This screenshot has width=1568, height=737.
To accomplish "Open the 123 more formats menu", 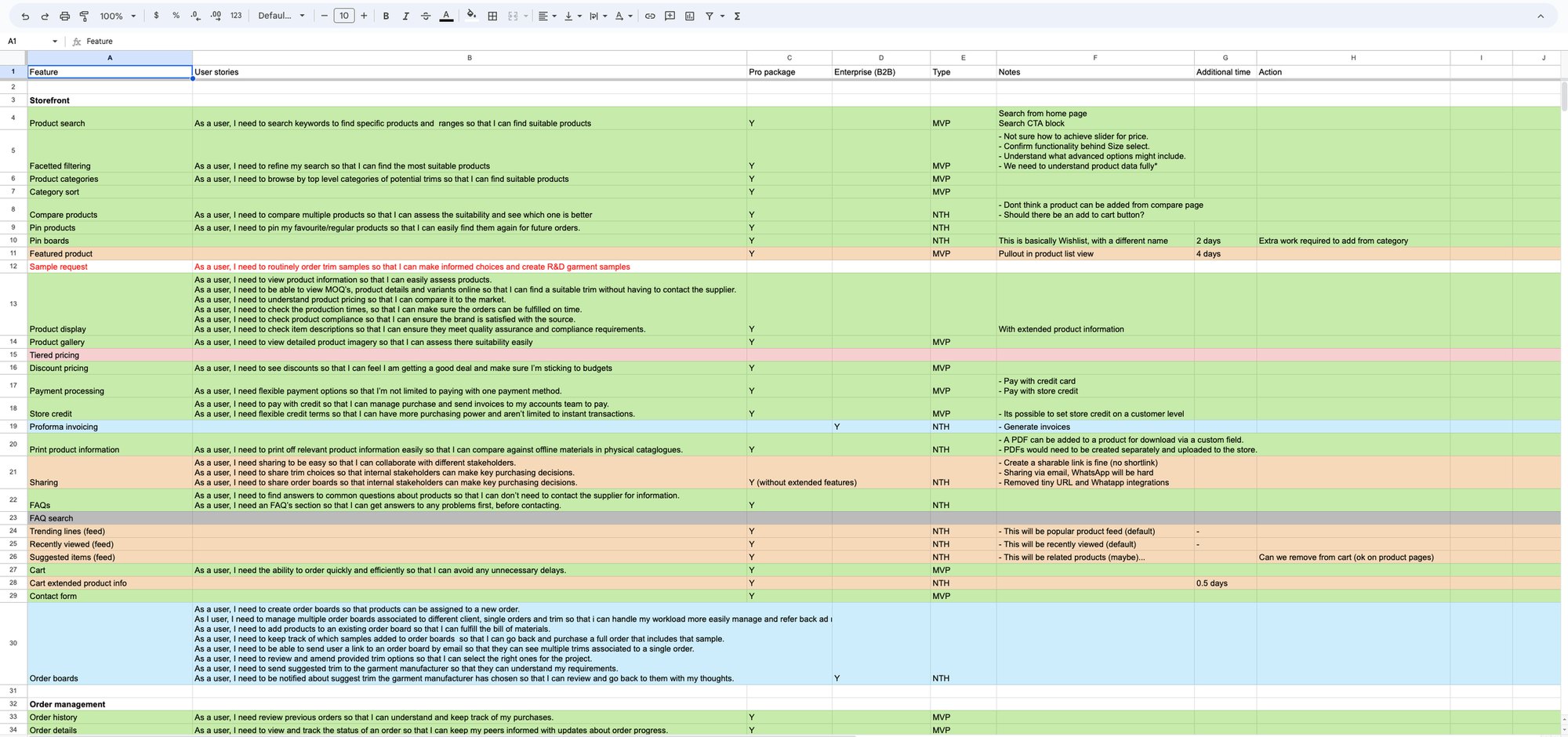I will click(236, 16).
